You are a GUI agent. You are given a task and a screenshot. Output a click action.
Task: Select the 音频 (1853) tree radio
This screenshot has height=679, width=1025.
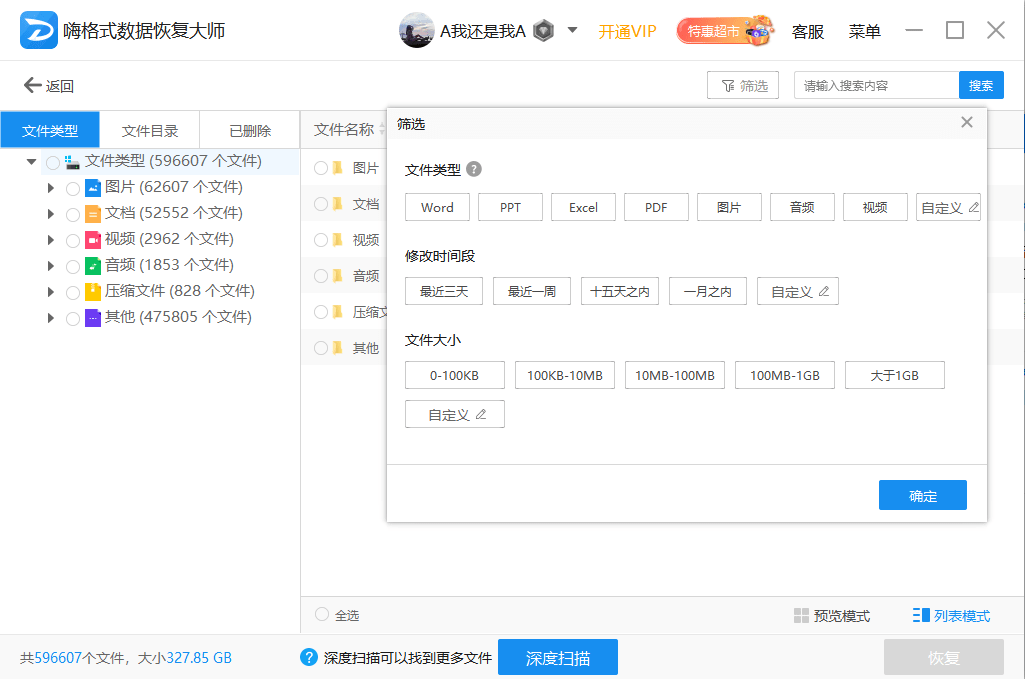73,267
